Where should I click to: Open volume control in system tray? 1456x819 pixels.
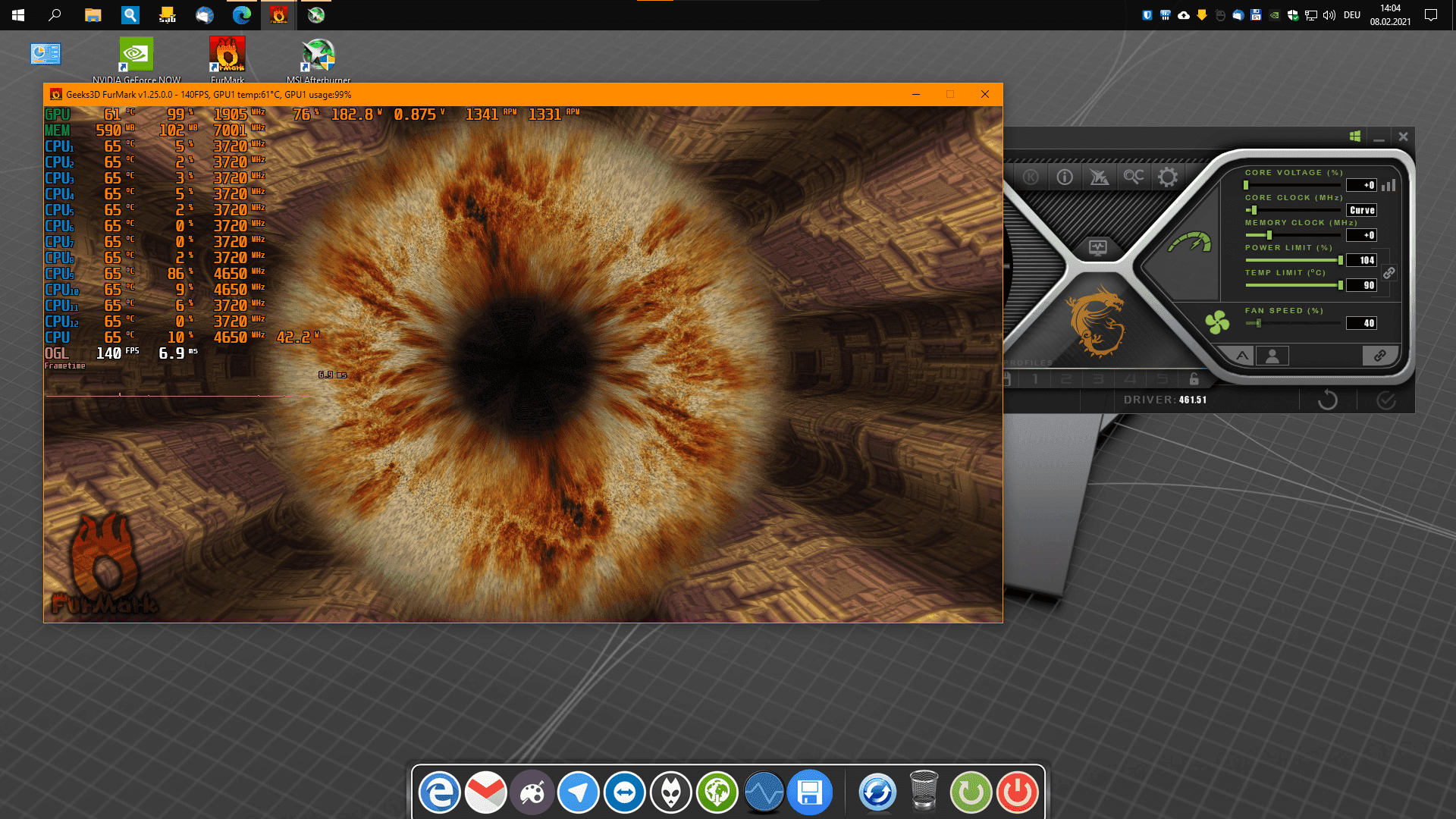coord(1329,15)
